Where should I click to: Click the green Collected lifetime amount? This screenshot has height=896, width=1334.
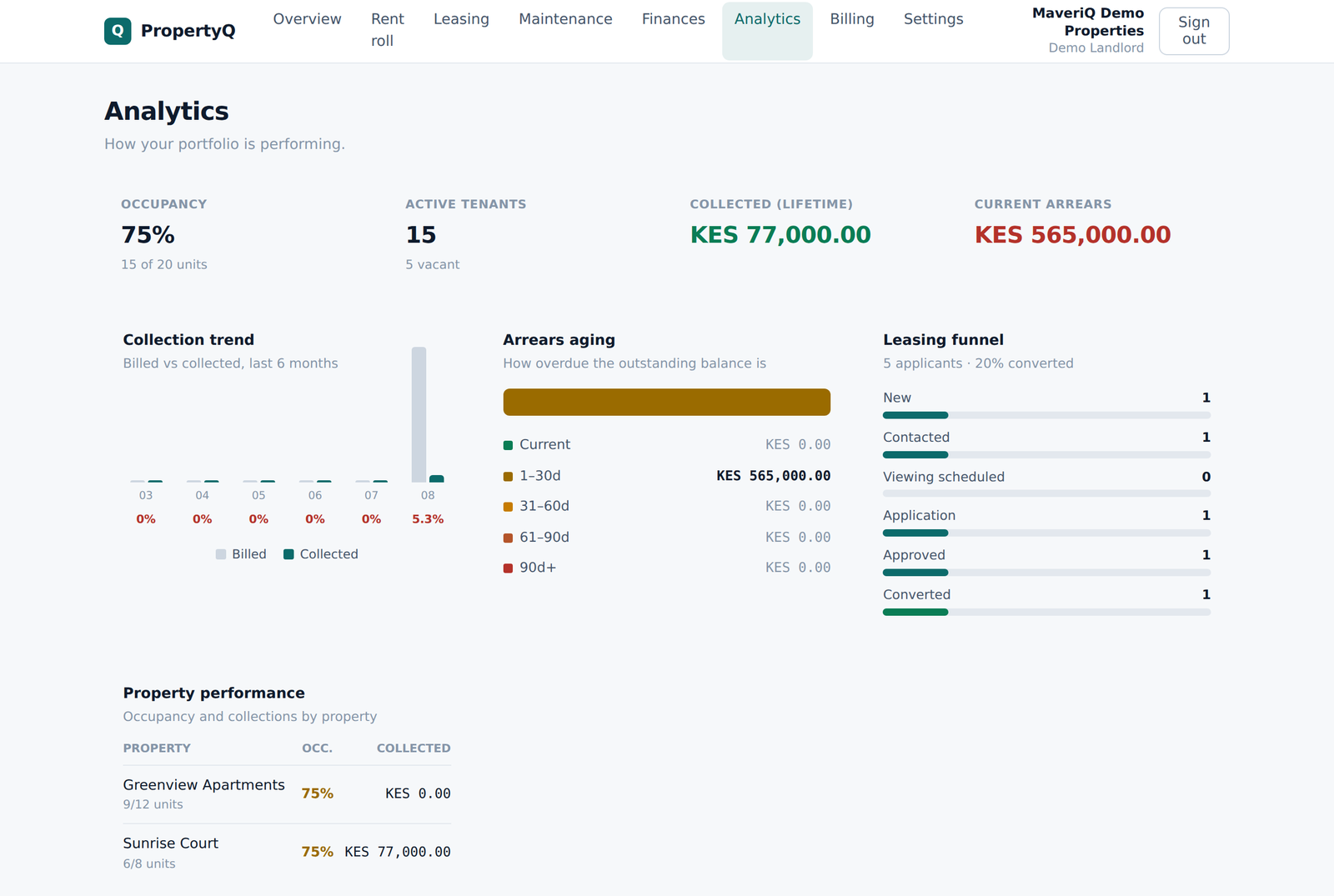coord(780,235)
